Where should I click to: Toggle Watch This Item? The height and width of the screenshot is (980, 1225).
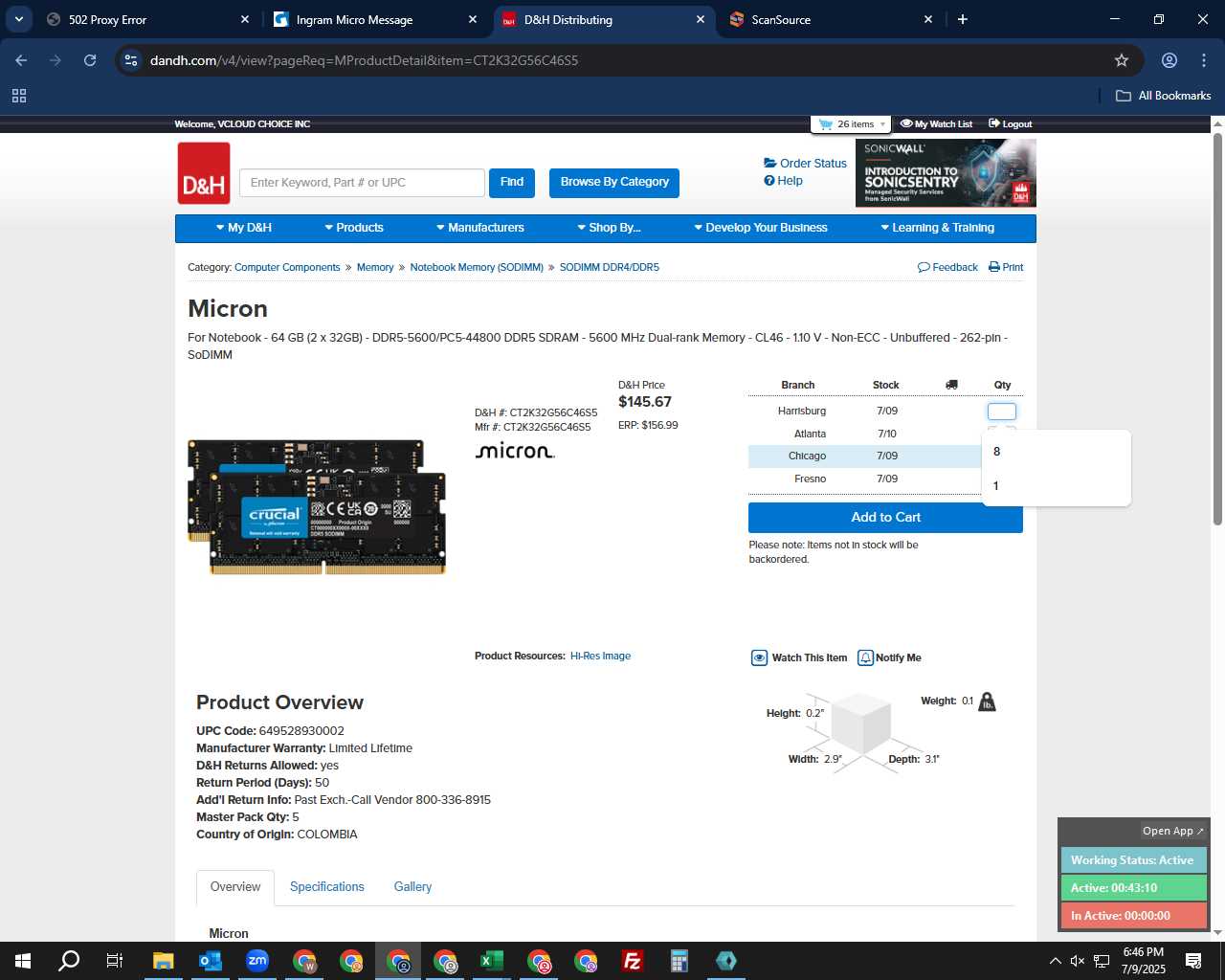[799, 657]
